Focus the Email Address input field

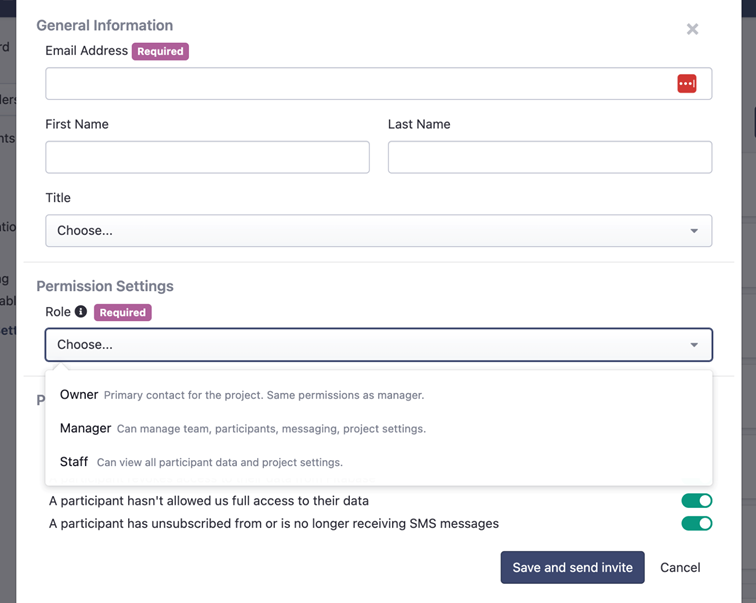click(378, 83)
